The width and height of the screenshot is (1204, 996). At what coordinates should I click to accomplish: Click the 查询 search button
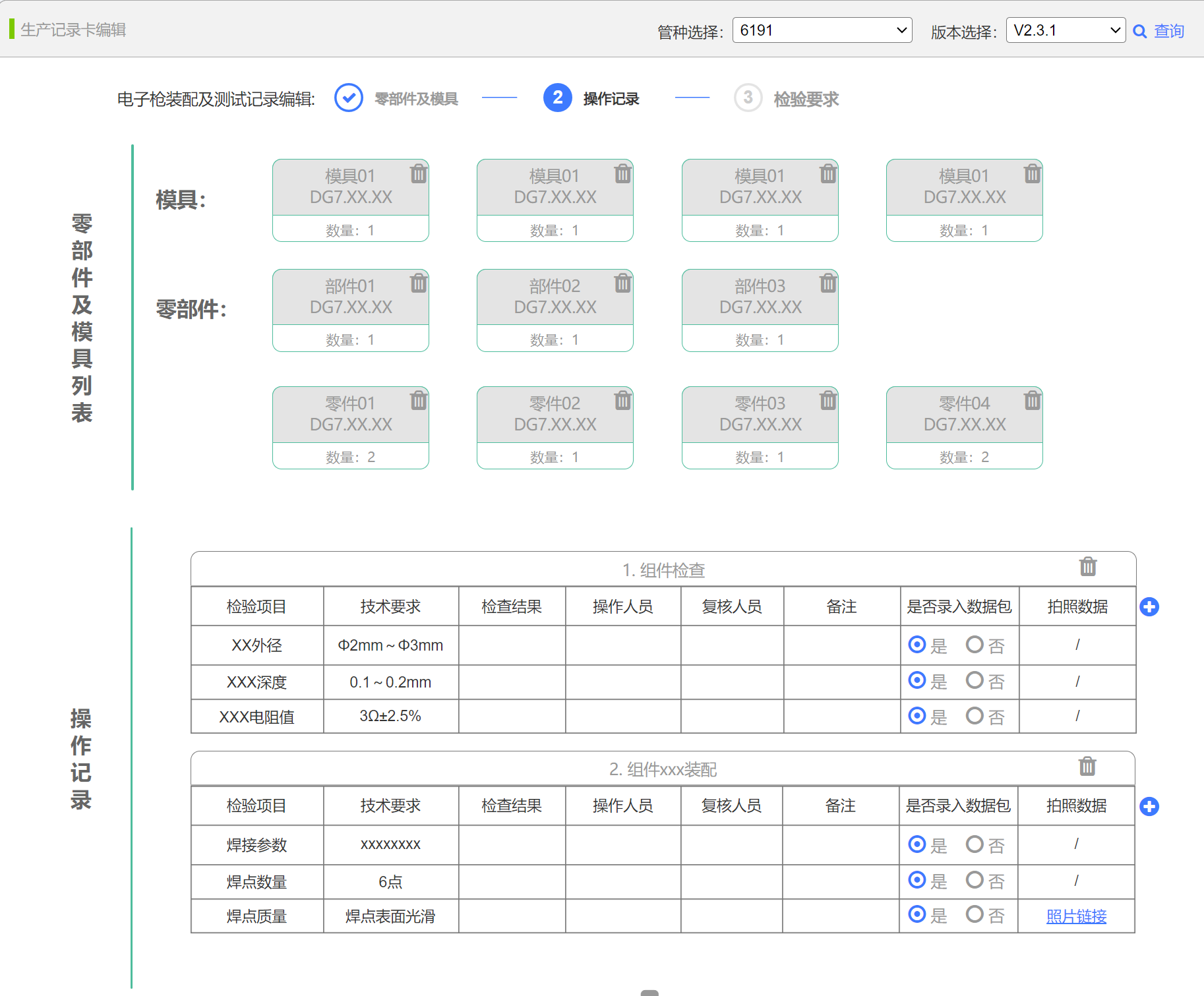[1159, 31]
